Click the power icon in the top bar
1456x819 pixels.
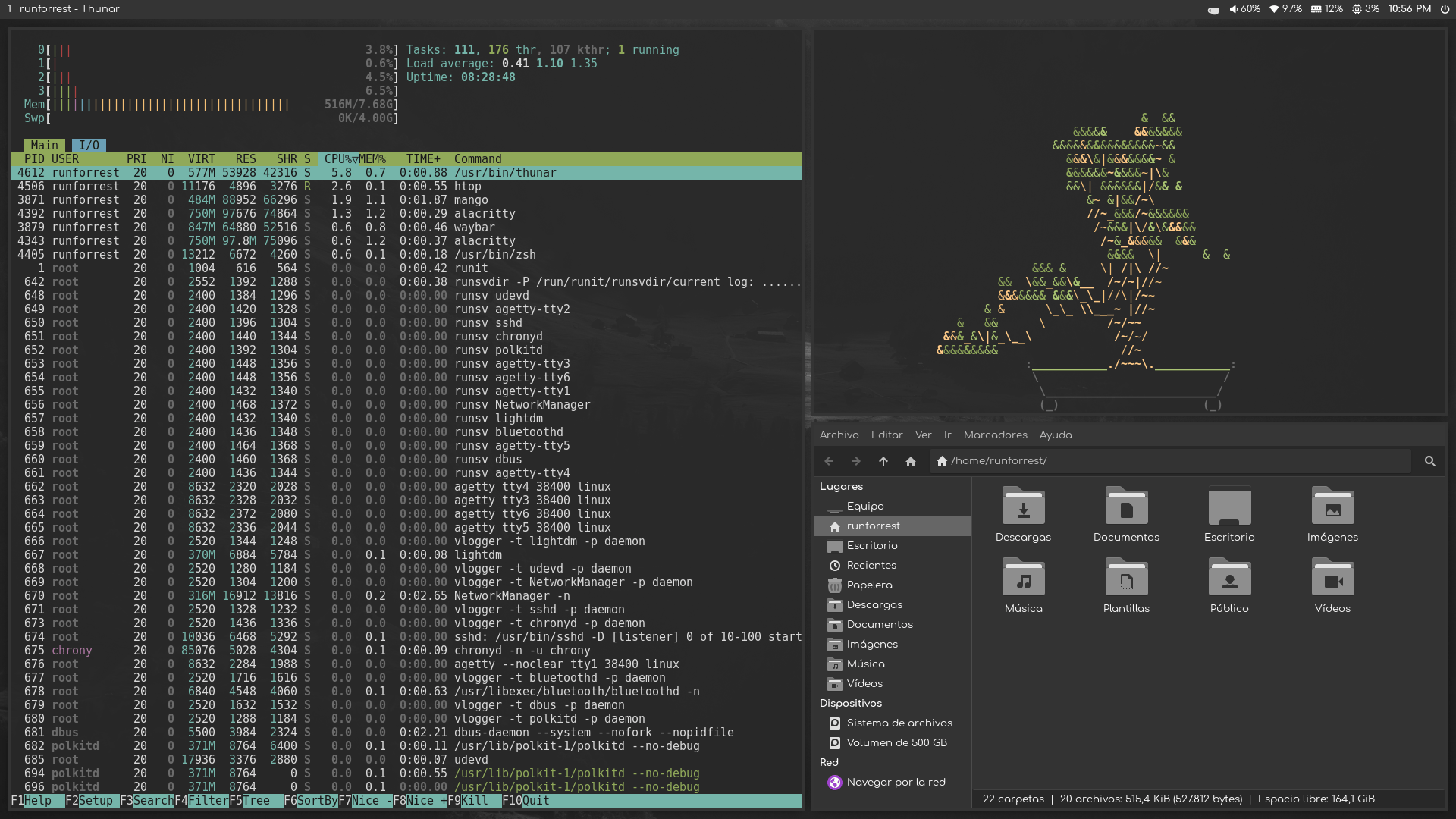coord(1445,9)
